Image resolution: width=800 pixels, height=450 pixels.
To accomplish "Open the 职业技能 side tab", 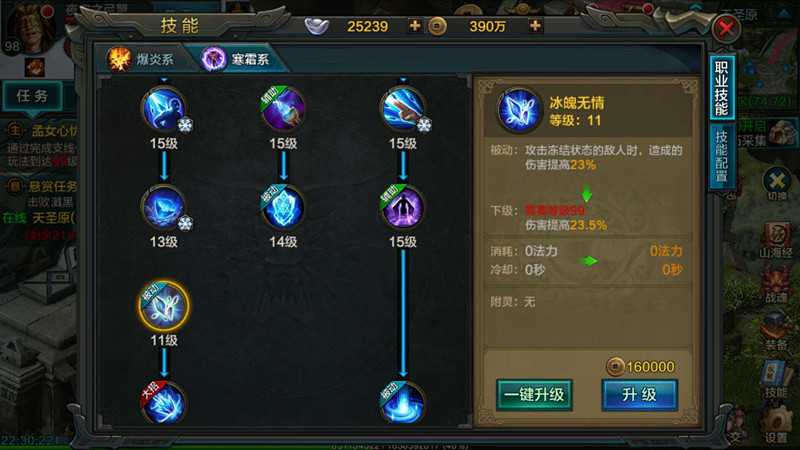I will (721, 88).
